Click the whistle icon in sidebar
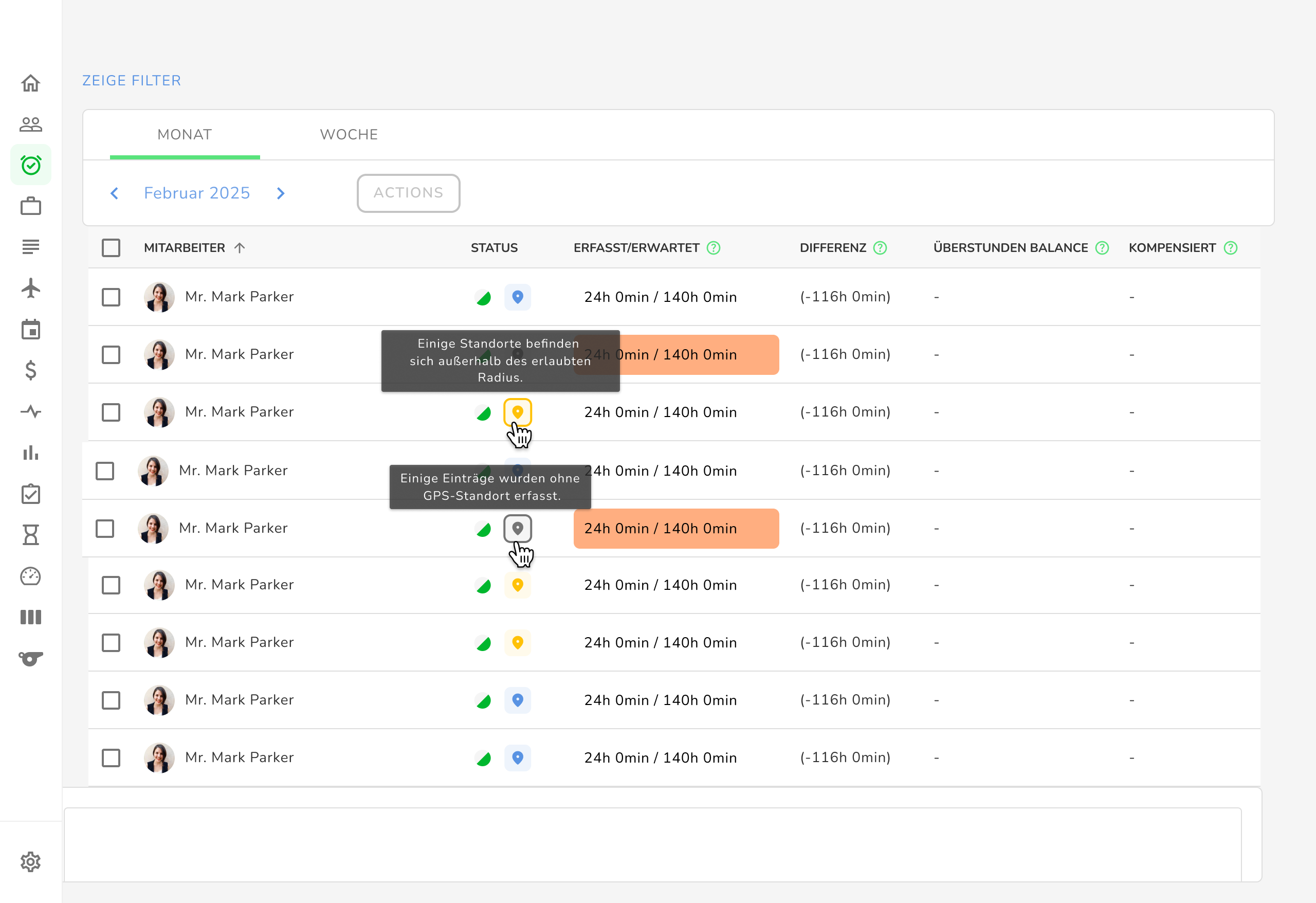The image size is (1316, 903). pos(30,658)
